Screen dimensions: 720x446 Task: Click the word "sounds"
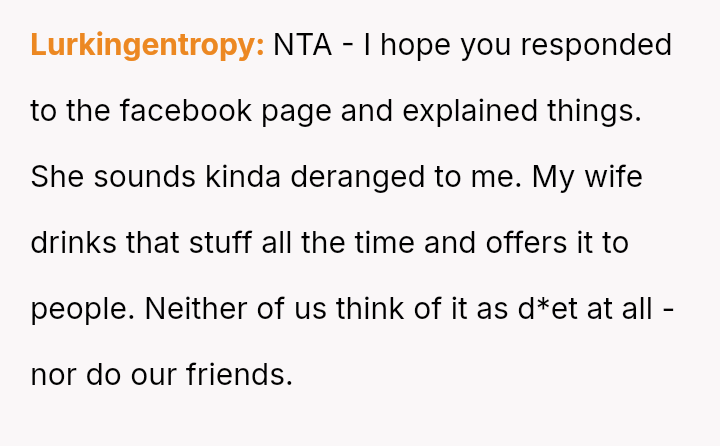pyautogui.click(x=148, y=177)
